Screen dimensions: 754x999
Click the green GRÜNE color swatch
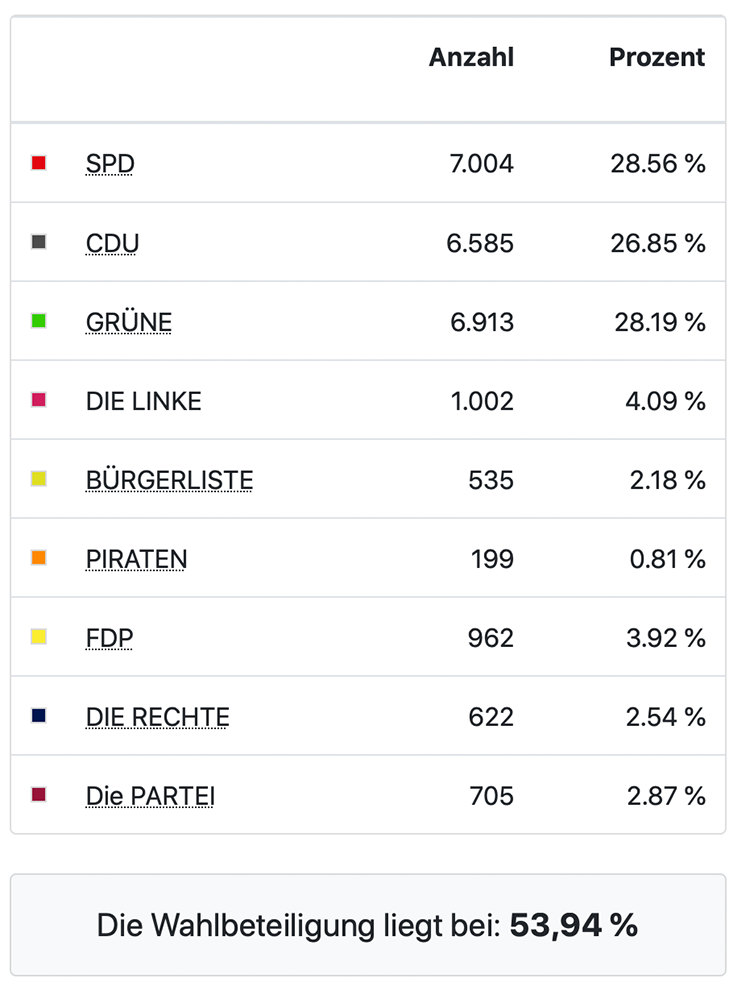point(39,321)
